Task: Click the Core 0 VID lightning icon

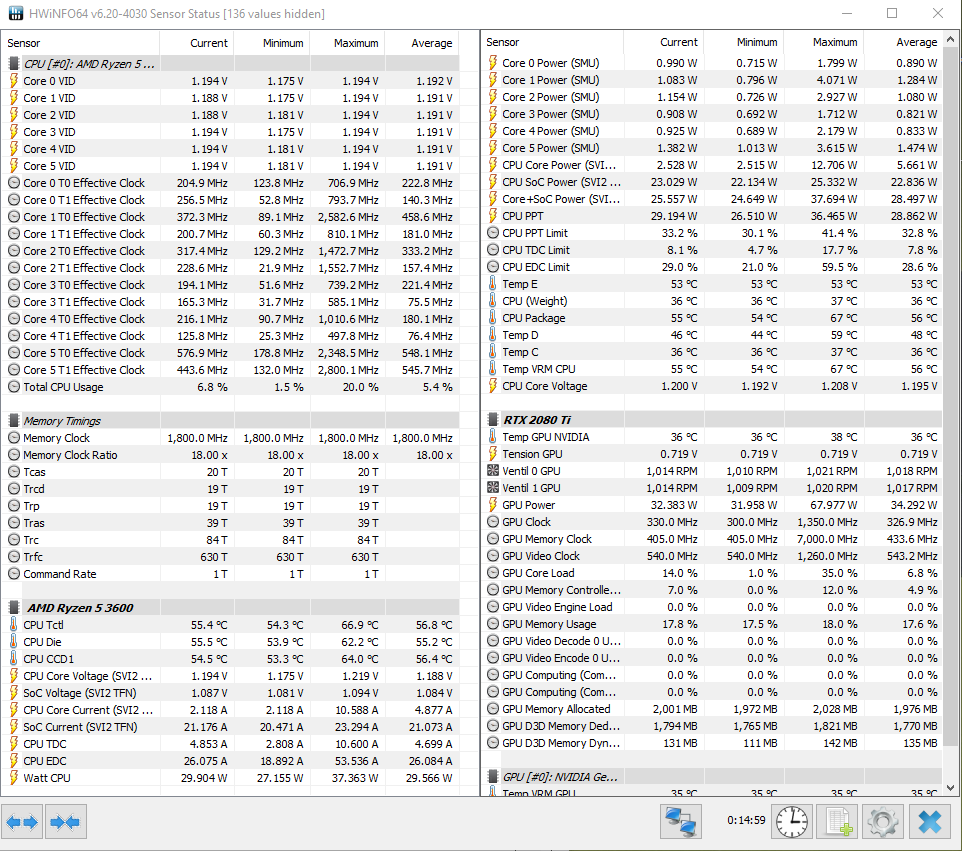Action: point(13,80)
